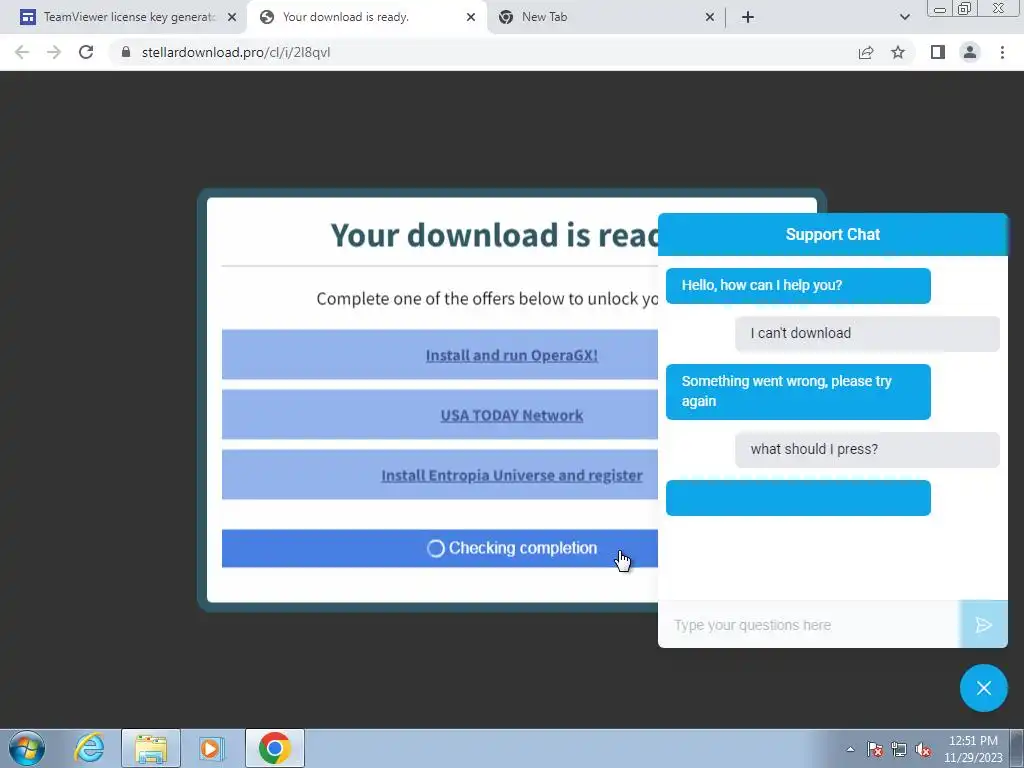
Task: Open Install Entropia Universe and register offer
Action: [511, 475]
